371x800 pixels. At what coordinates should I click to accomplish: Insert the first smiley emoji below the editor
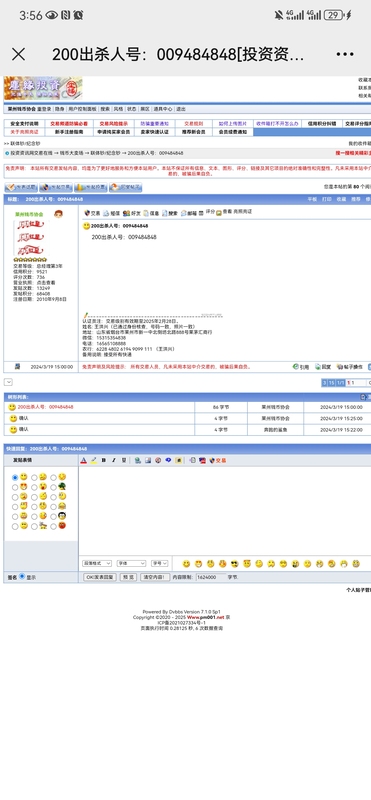pyautogui.click(x=186, y=564)
